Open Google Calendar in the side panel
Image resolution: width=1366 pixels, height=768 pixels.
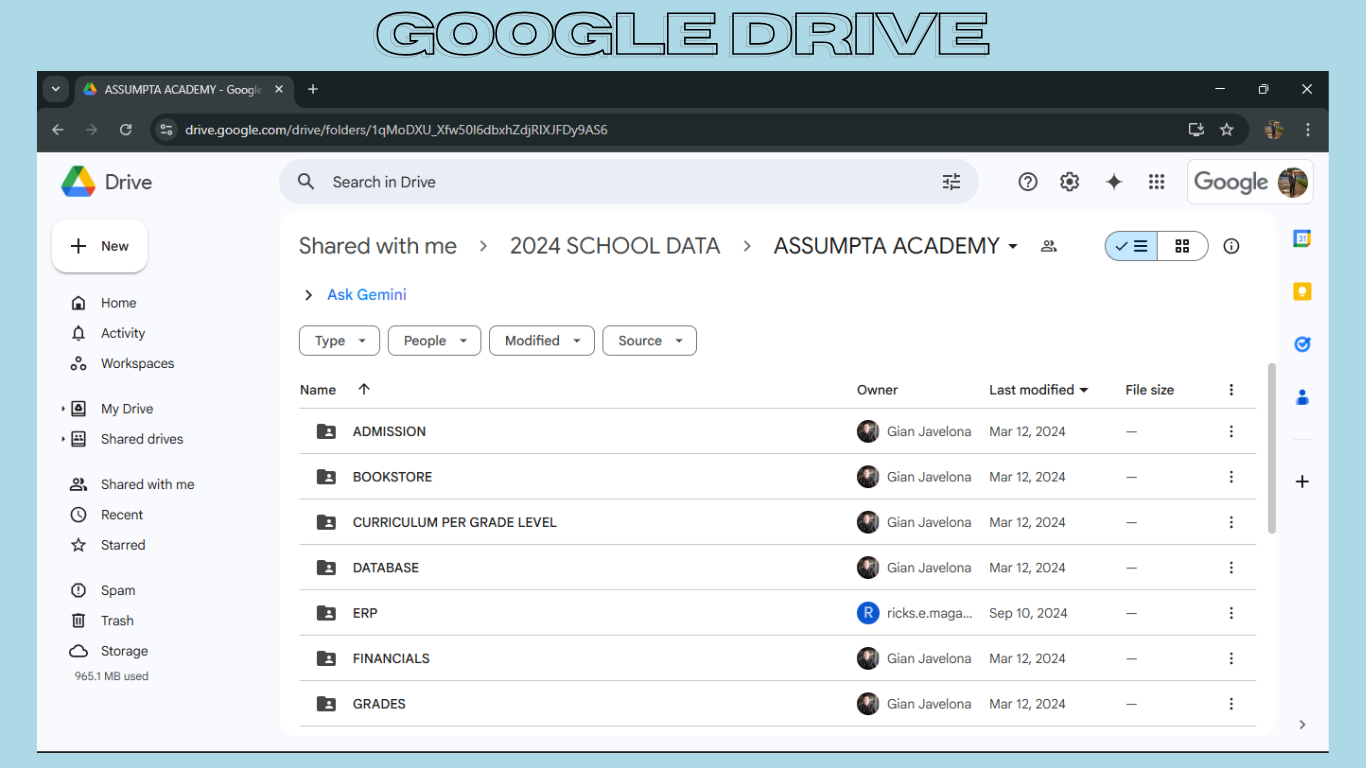click(x=1302, y=239)
